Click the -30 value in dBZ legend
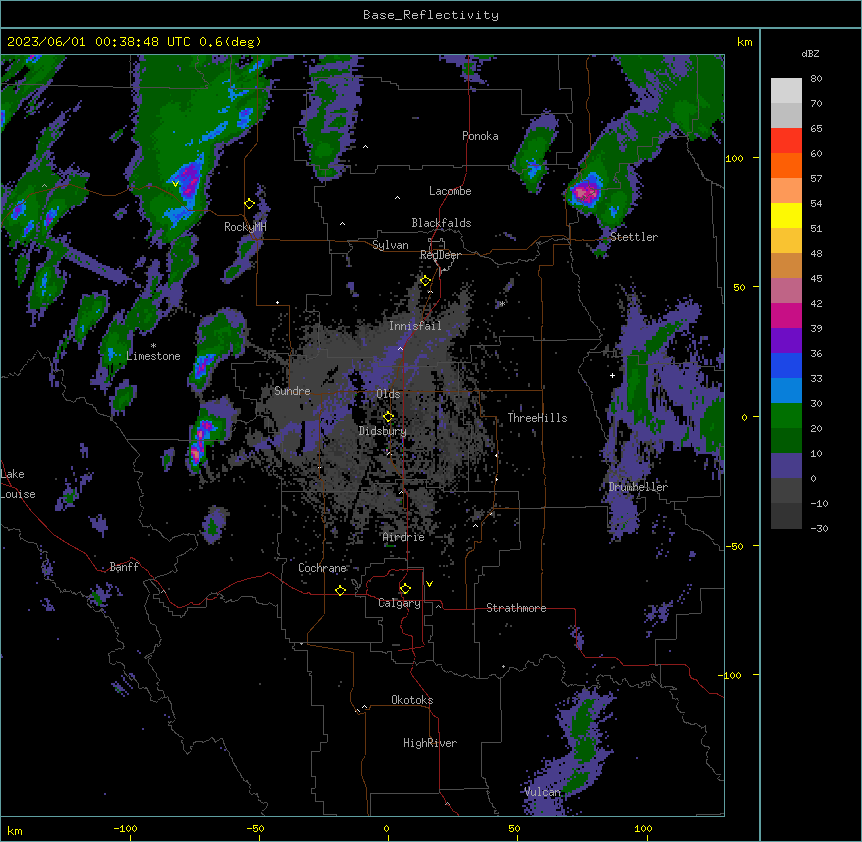The image size is (862, 842). point(819,529)
